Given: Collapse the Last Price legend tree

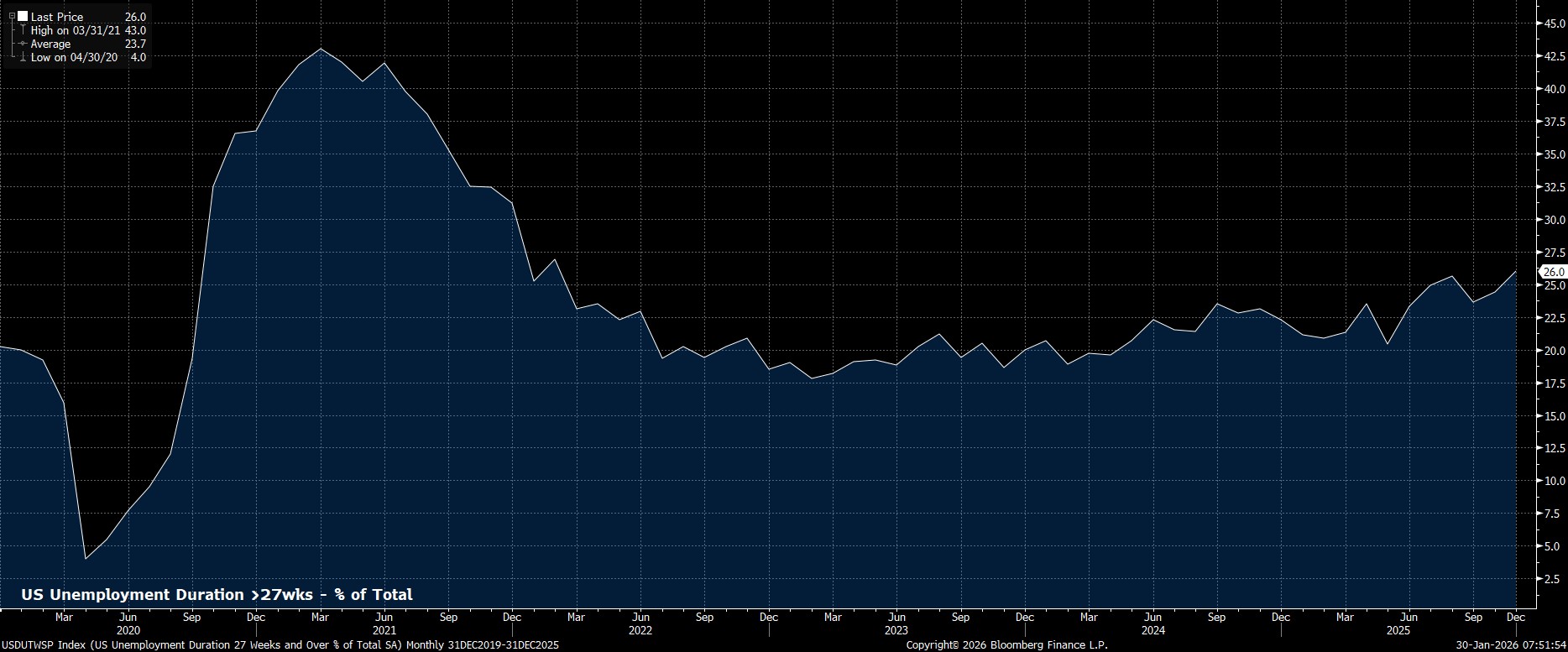Looking at the screenshot, I should pyautogui.click(x=12, y=16).
